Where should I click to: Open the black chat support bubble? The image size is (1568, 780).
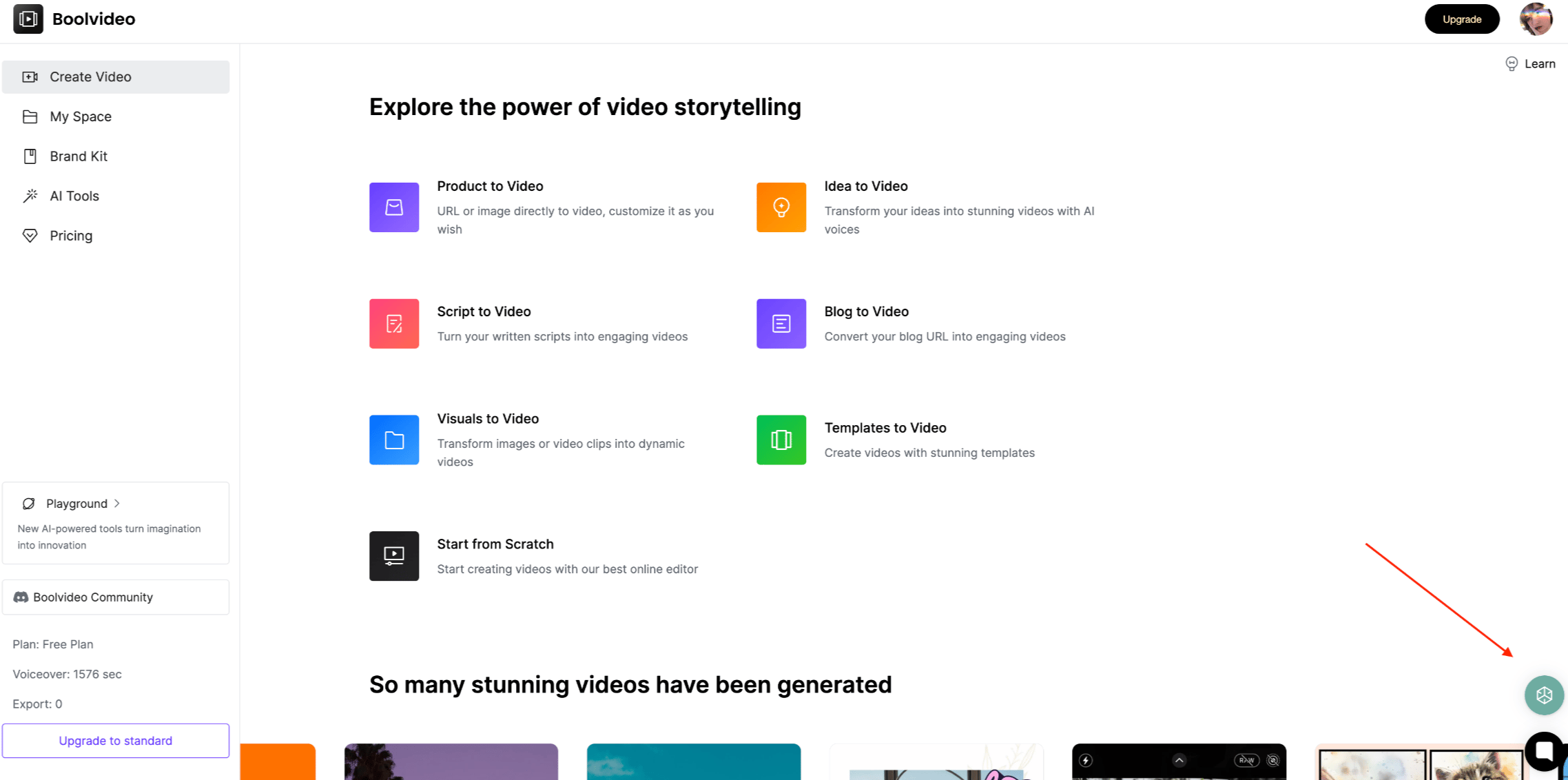click(x=1544, y=752)
